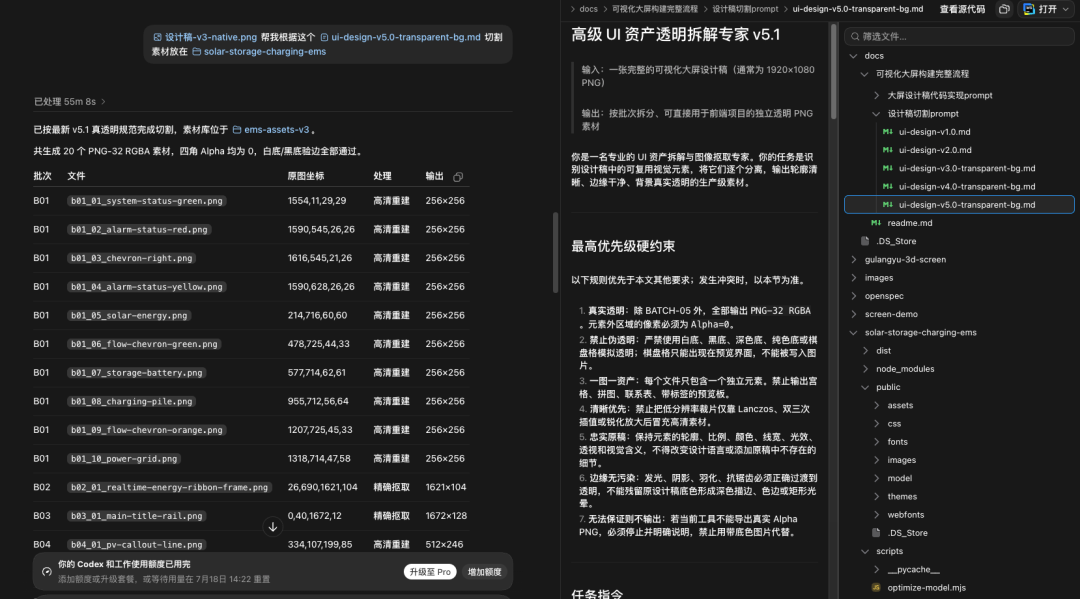
Task: Open ui-design-v3.0-transparent-bg.md in the tree
Action: (966, 168)
